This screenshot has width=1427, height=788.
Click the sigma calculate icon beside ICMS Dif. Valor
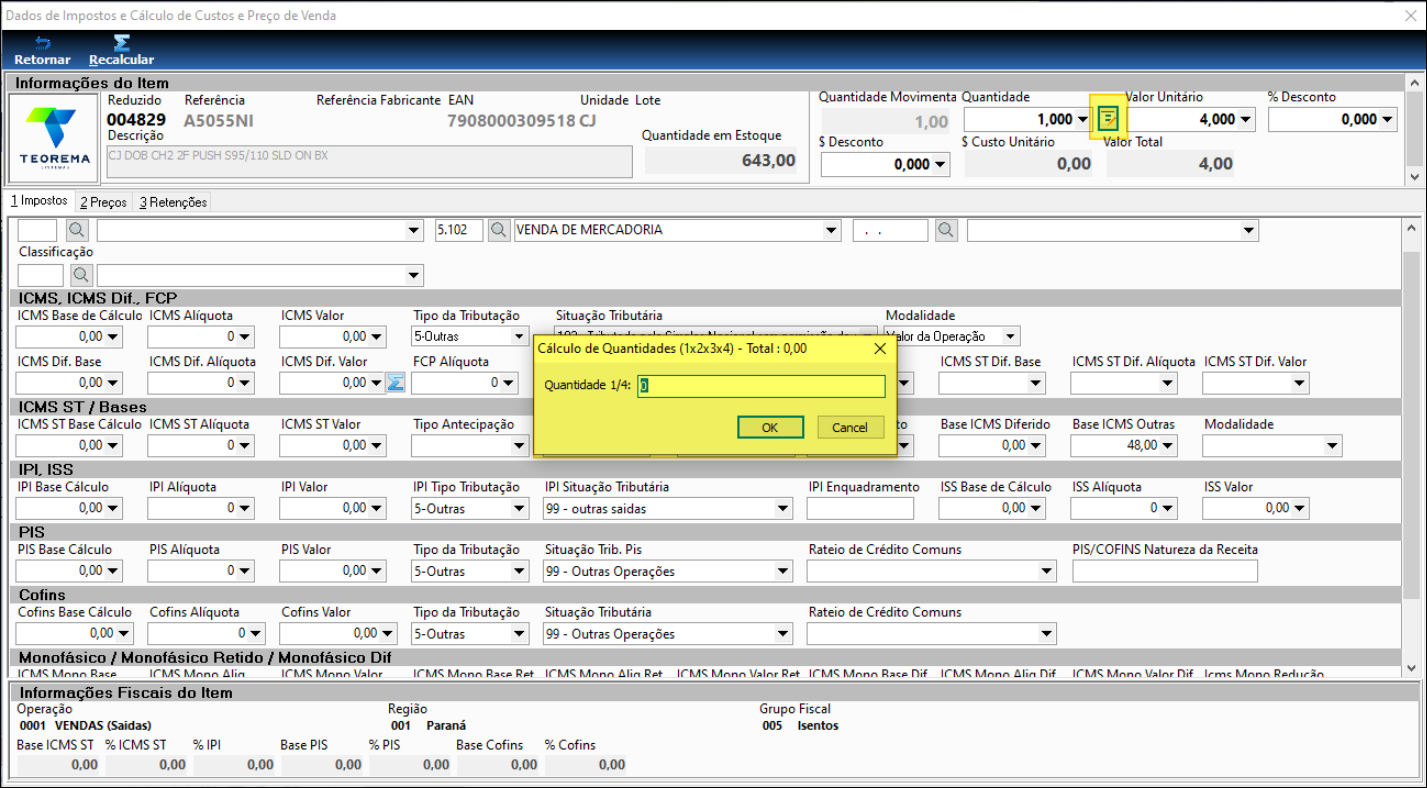pyautogui.click(x=395, y=382)
